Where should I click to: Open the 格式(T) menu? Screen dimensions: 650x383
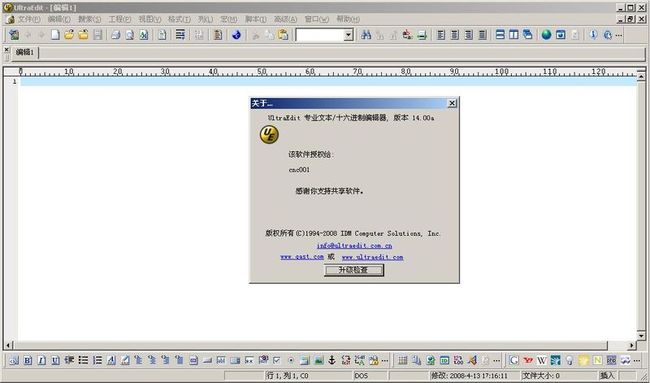pos(179,19)
